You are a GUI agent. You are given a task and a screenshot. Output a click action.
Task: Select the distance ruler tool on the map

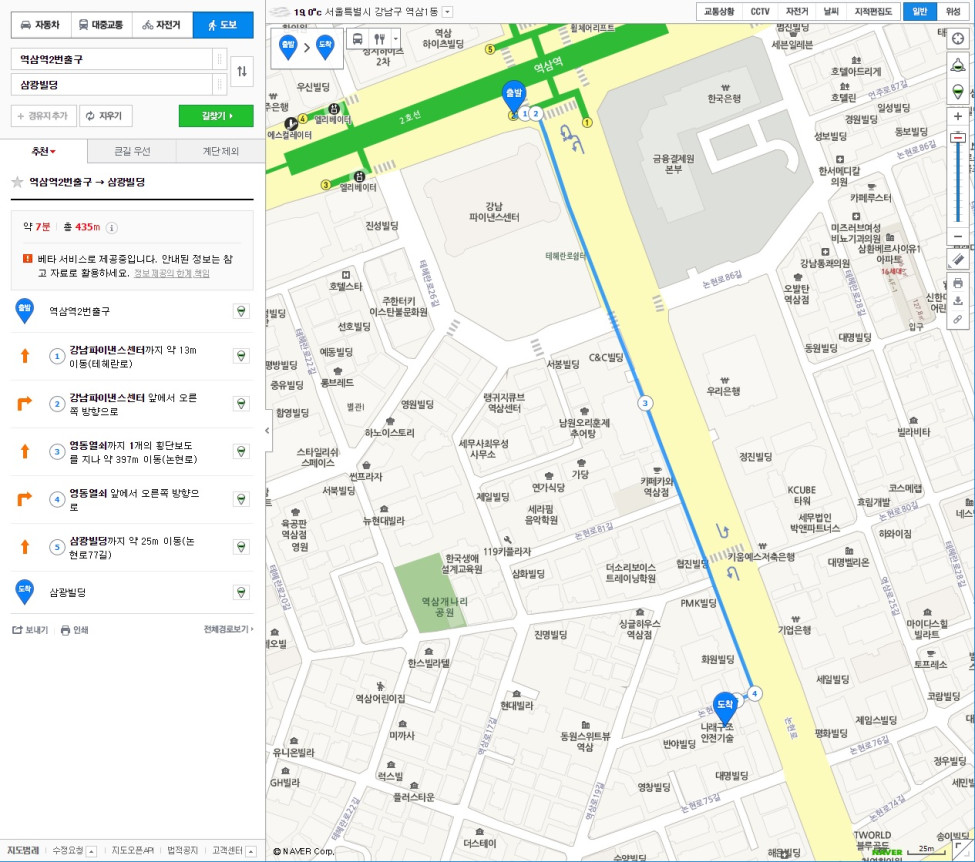coord(957,259)
